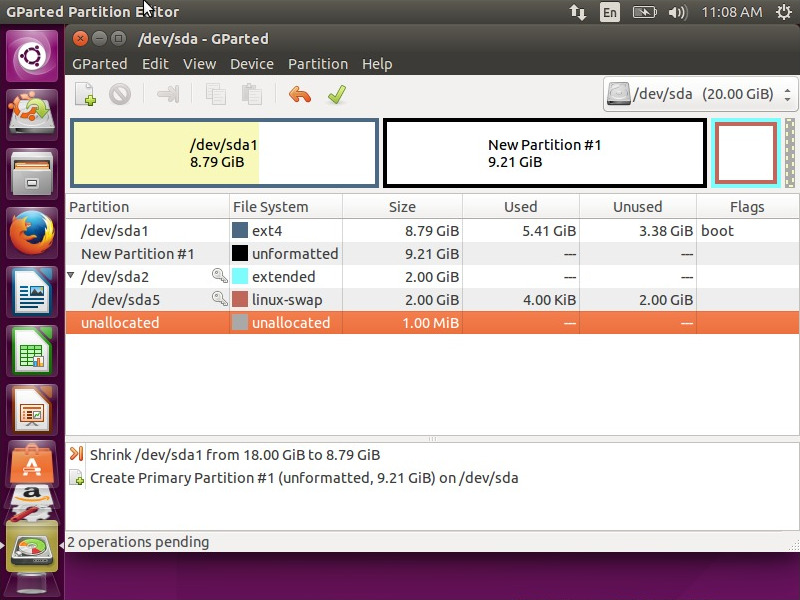Launch the Ubuntu installer from launcher
The width and height of the screenshot is (800, 600).
(32, 114)
